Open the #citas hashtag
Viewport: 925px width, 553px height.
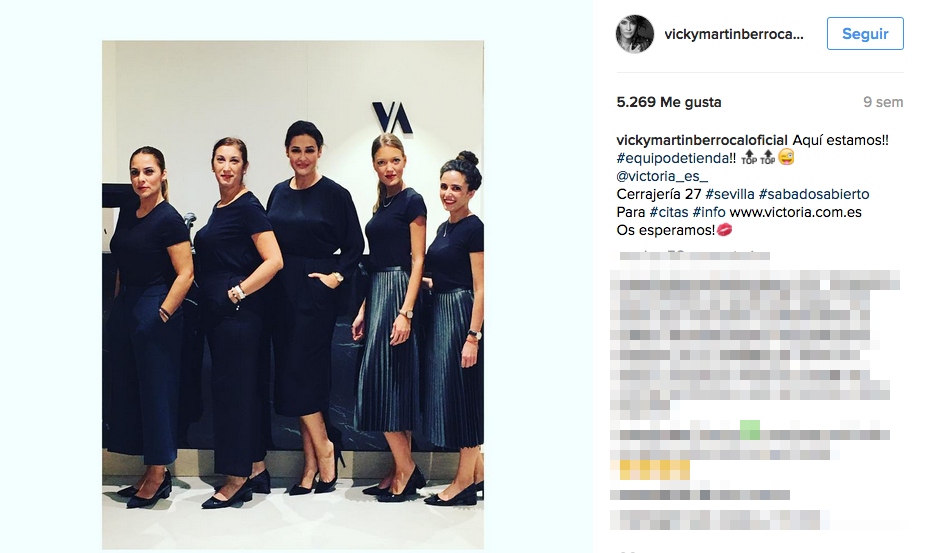pyautogui.click(x=668, y=212)
